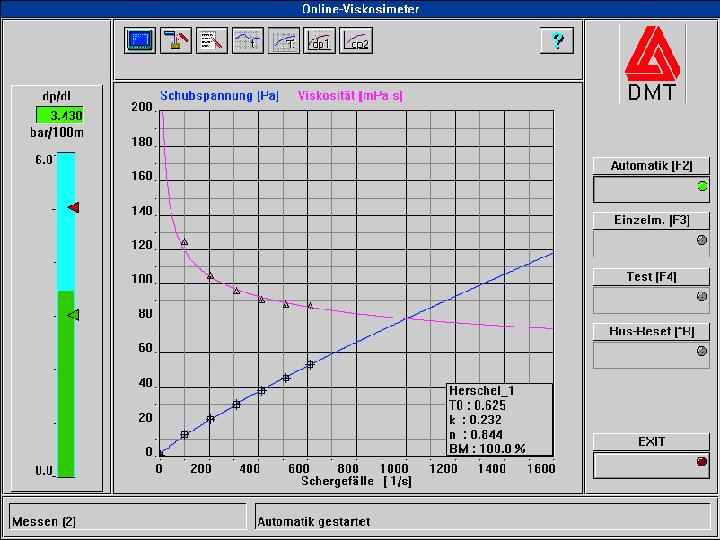
Task: Click the red upper limit marker on gauge
Action: coord(73,207)
